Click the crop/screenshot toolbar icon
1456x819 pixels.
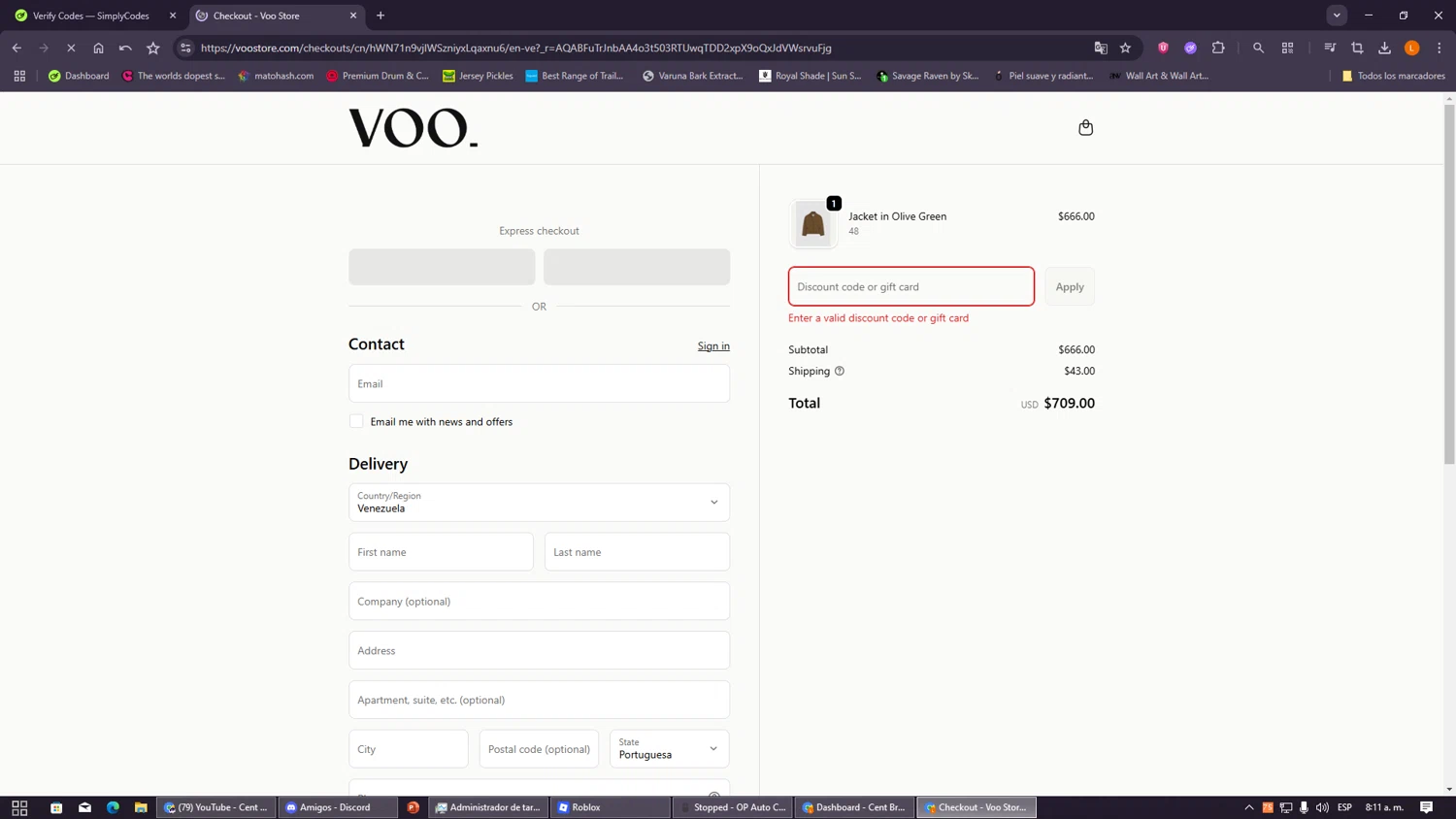1357,48
